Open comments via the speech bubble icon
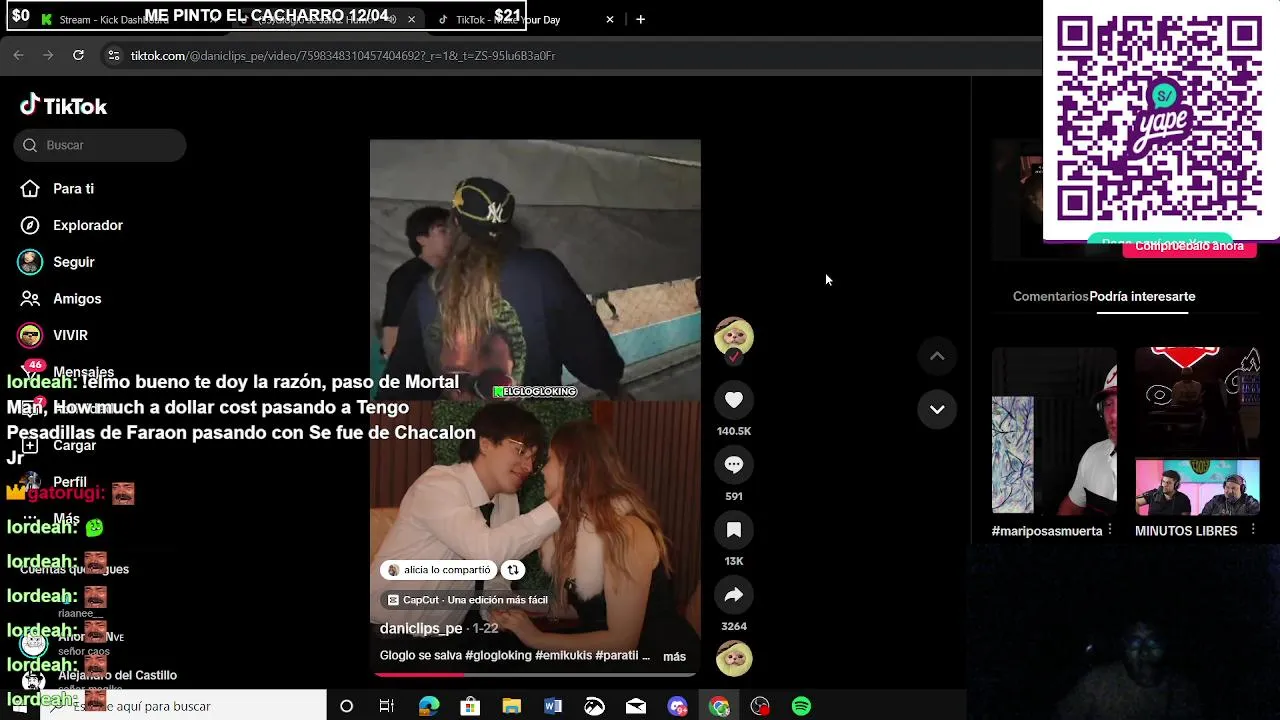 pos(733,465)
